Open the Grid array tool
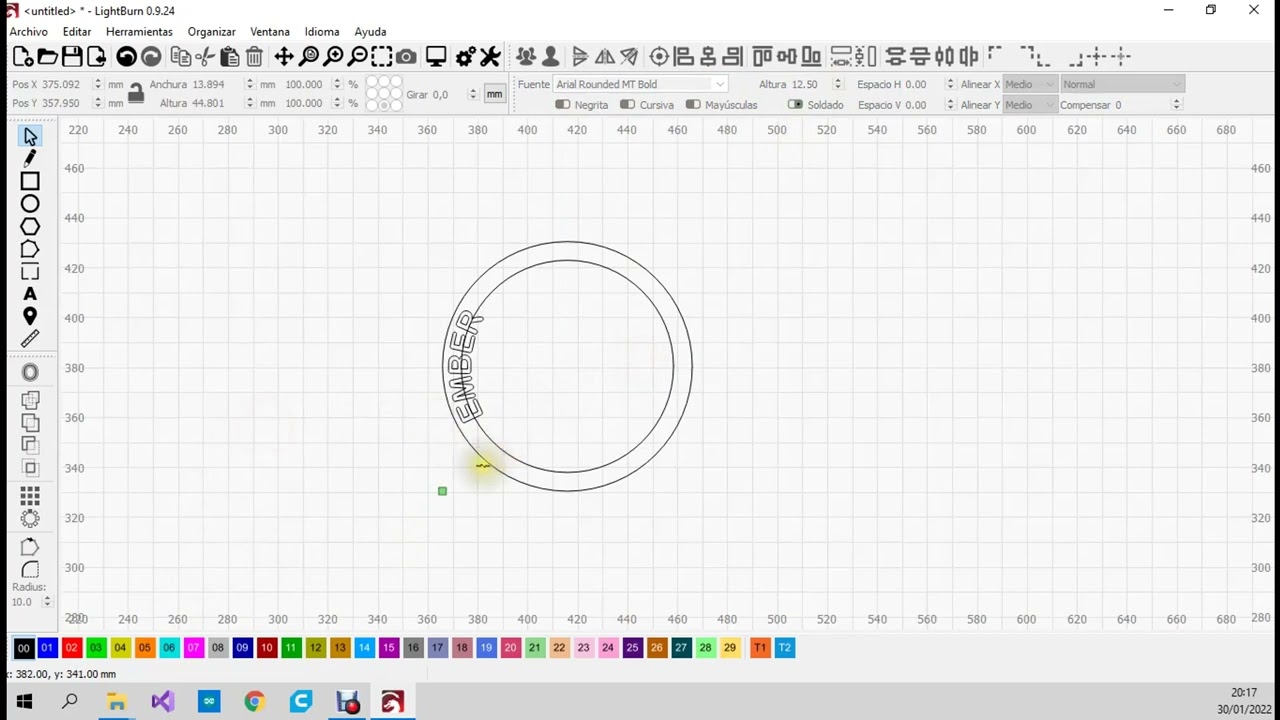1280x720 pixels. pyautogui.click(x=30, y=497)
